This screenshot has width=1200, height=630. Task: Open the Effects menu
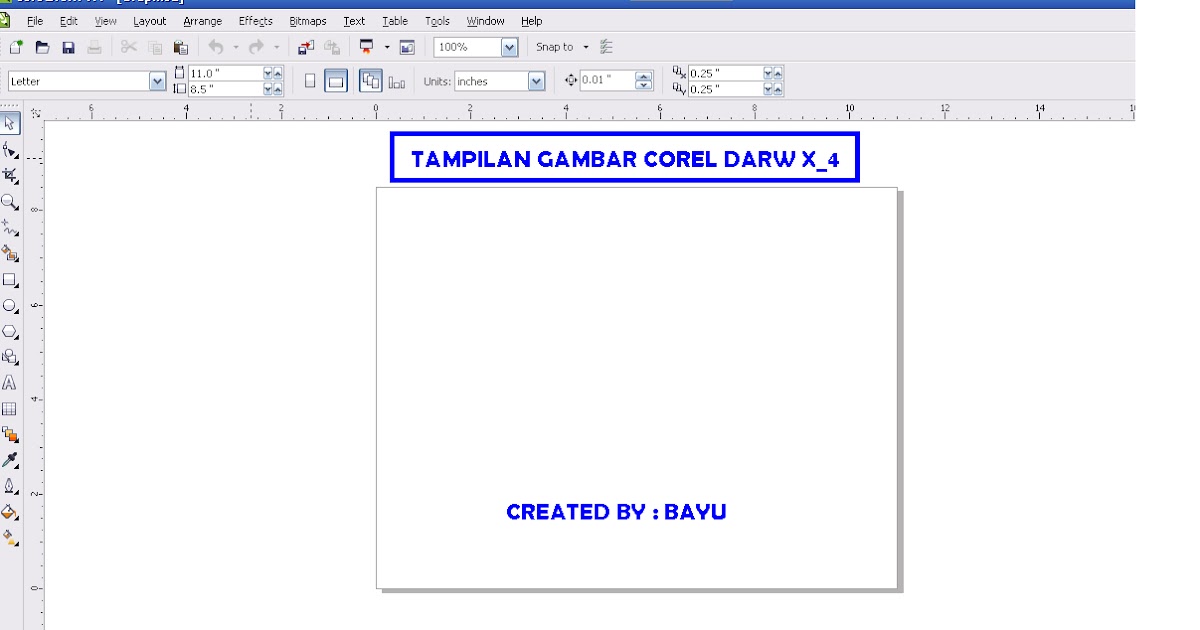point(255,21)
